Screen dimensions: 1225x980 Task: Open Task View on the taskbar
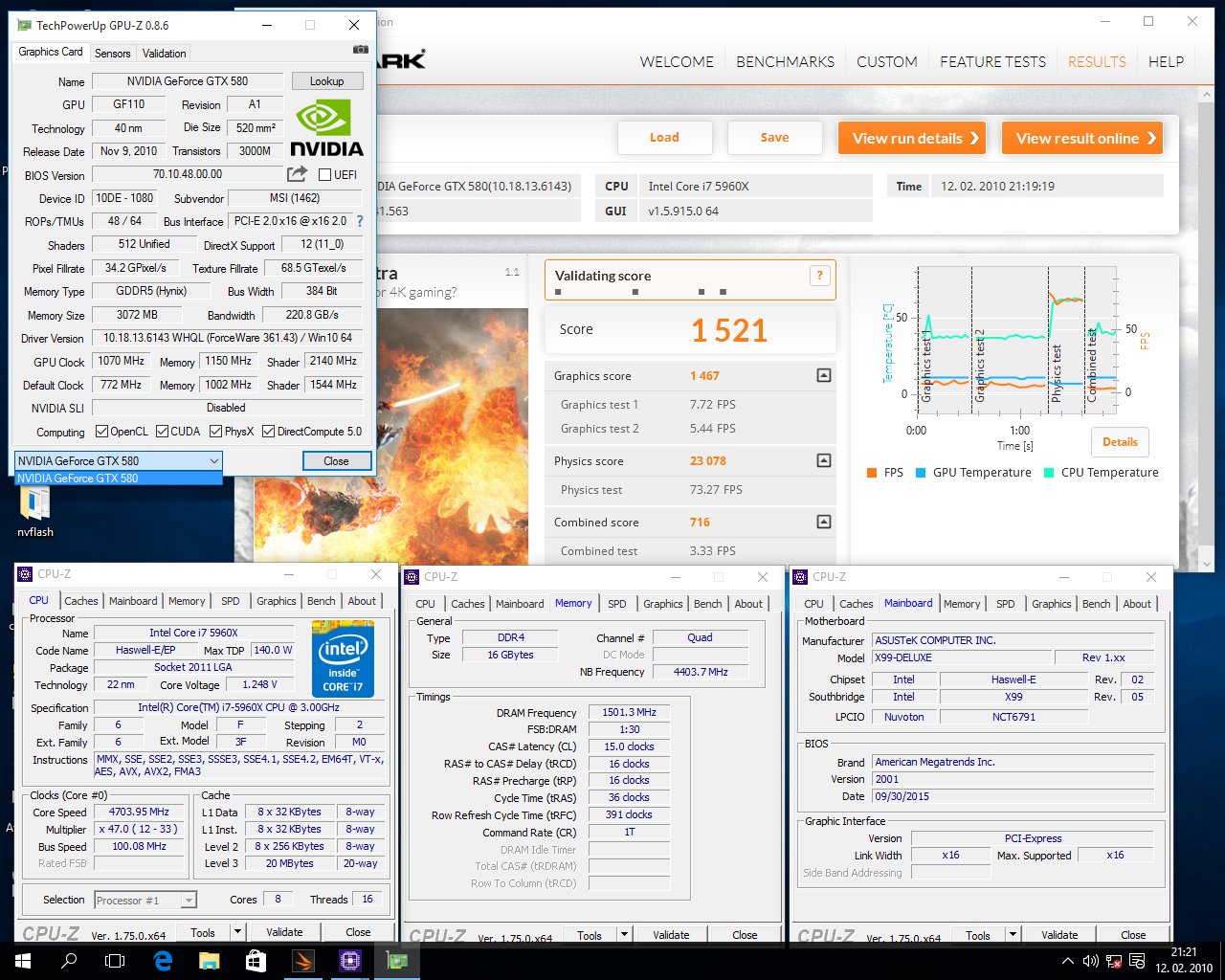click(x=115, y=961)
